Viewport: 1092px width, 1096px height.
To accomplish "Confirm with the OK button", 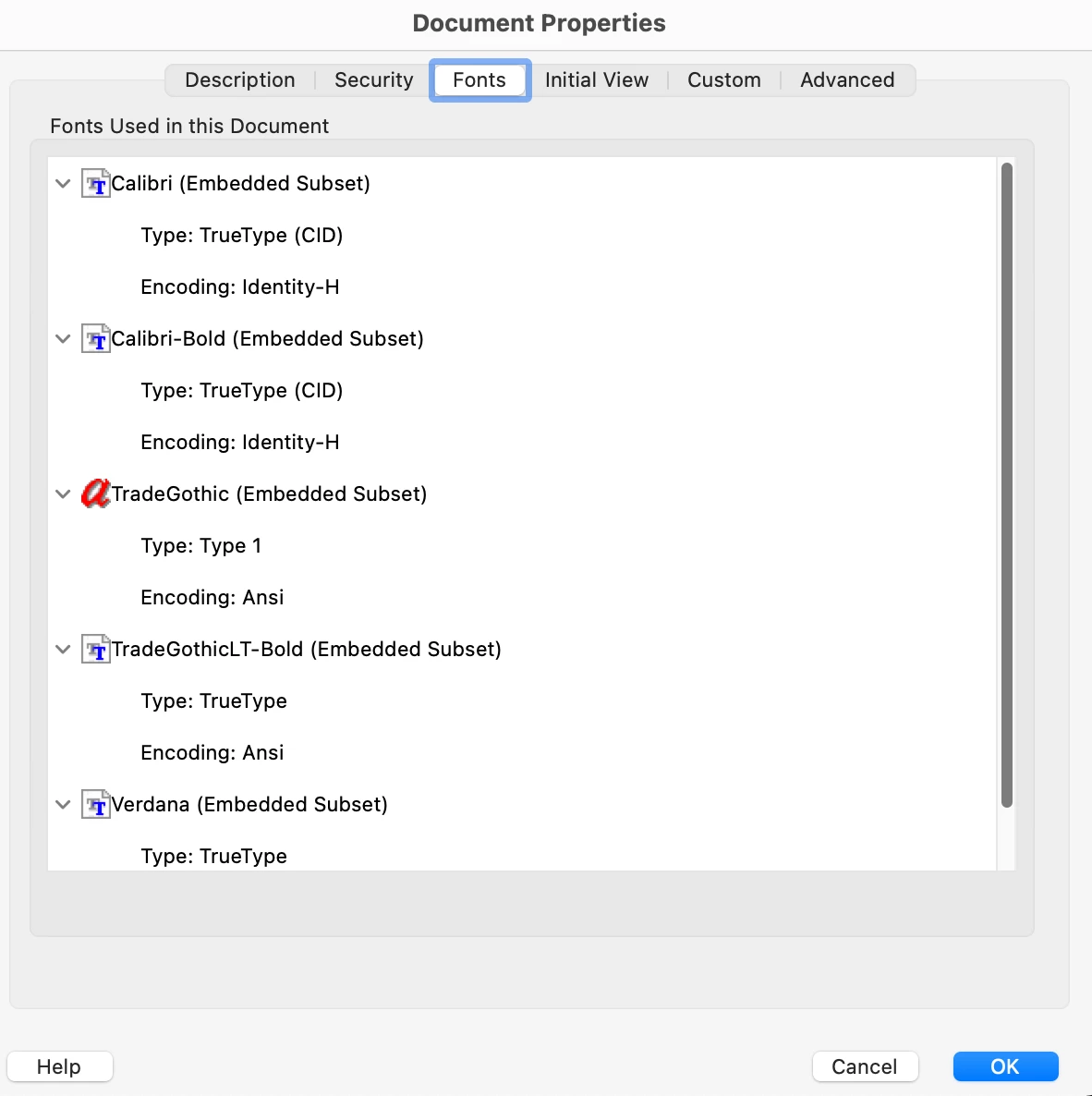I will (x=1005, y=1066).
